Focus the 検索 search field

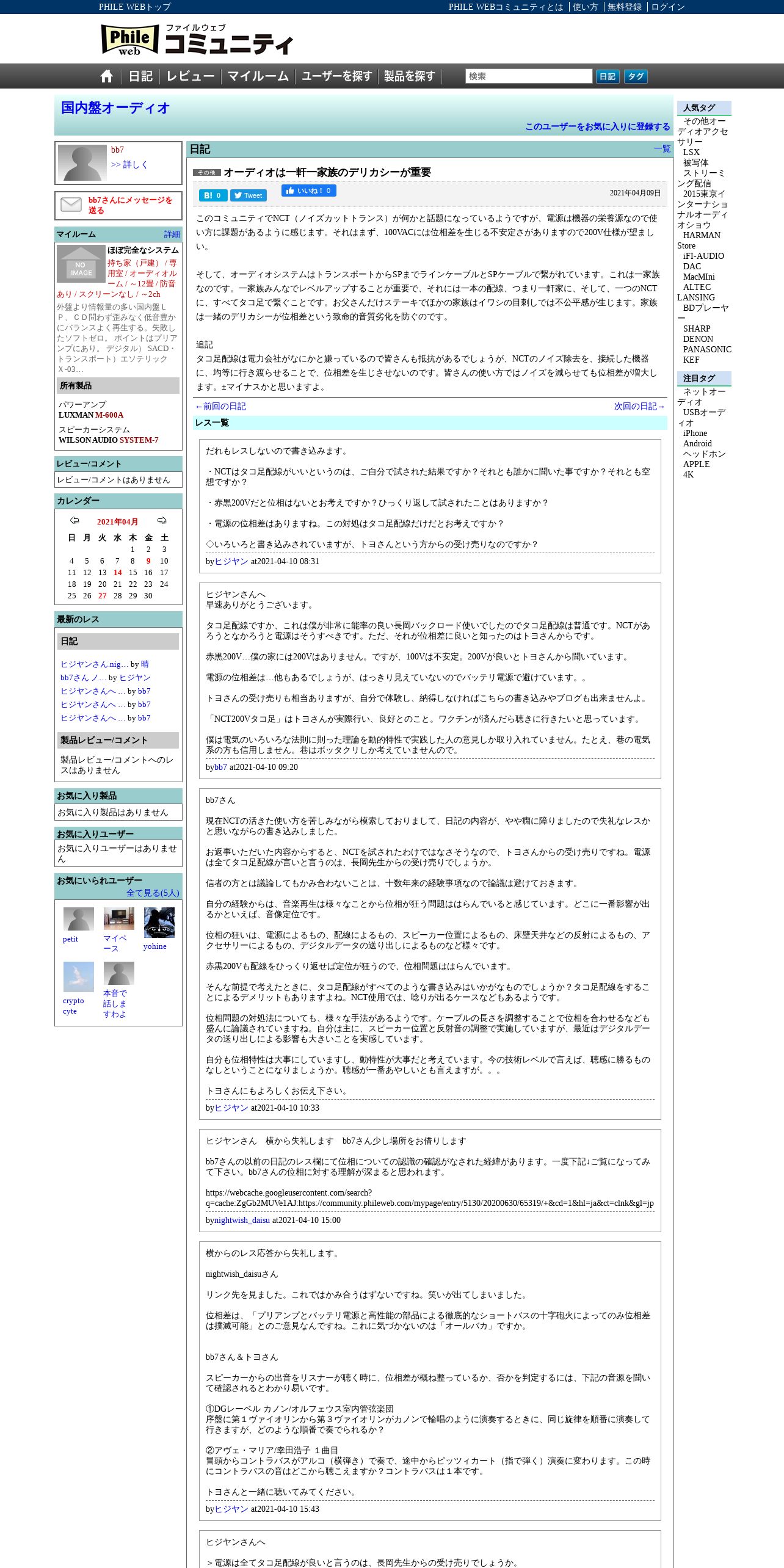[x=529, y=76]
